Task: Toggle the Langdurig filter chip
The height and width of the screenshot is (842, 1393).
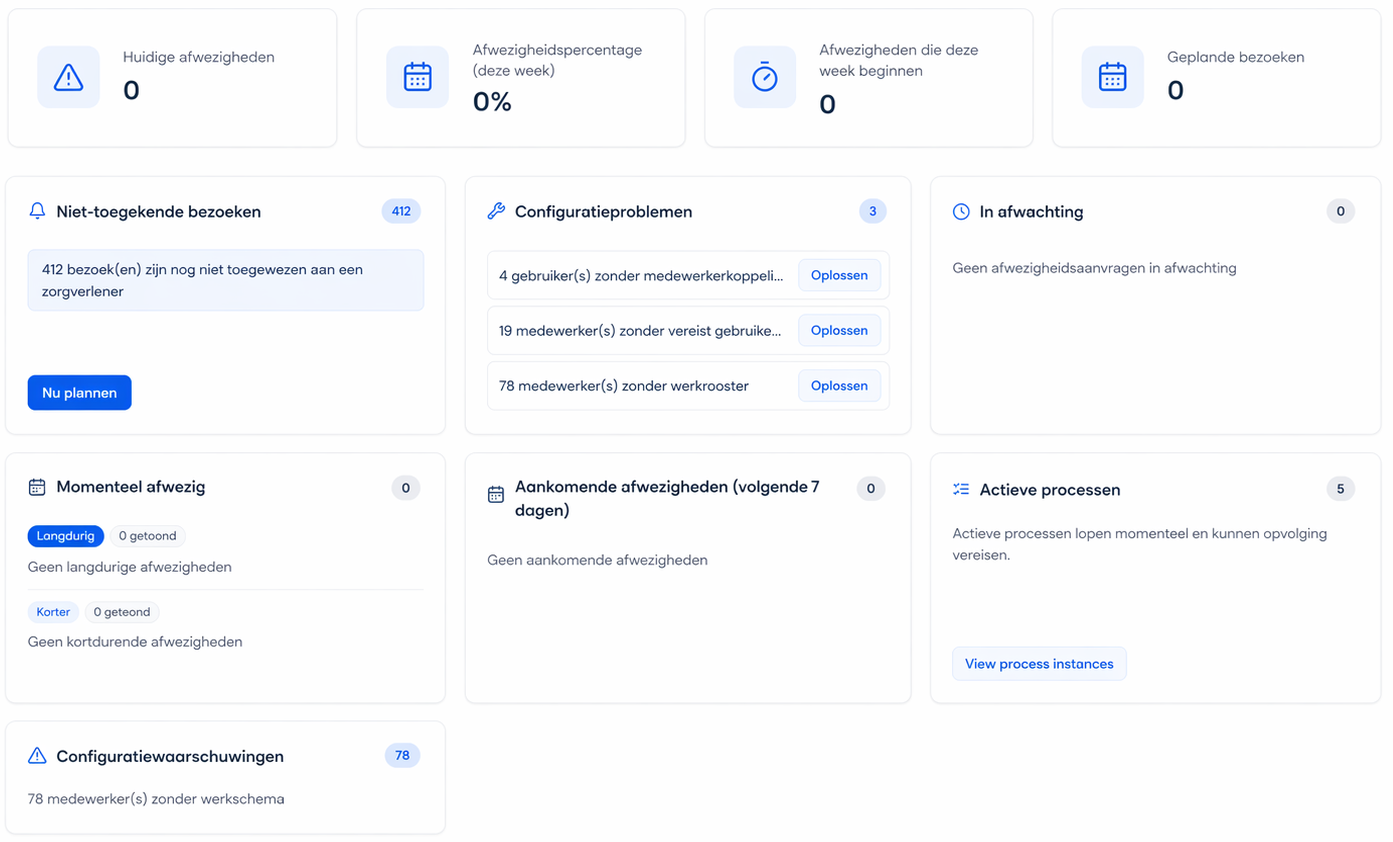Action: [65, 536]
